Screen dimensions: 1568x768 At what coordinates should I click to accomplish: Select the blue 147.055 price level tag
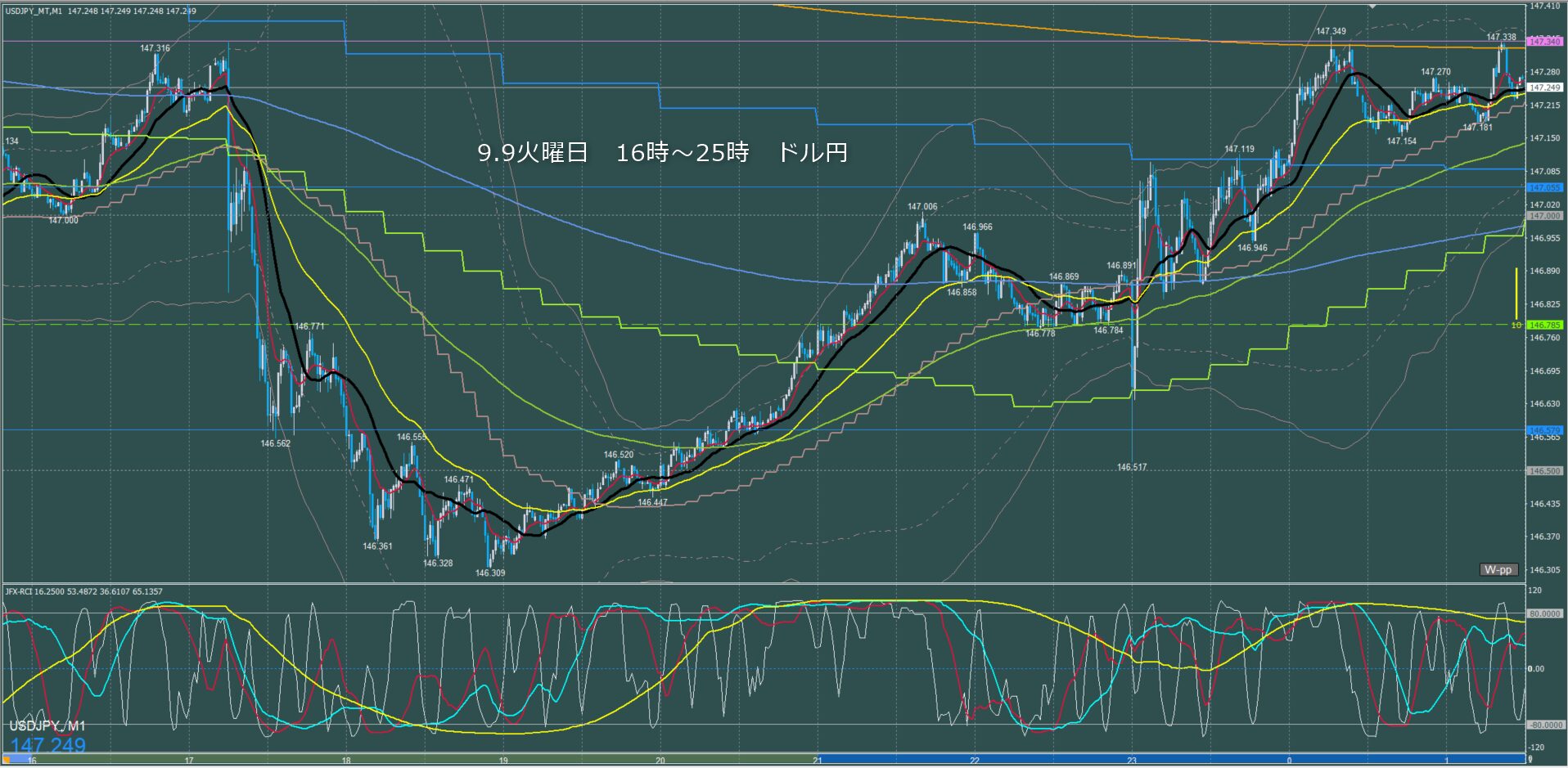1544,187
